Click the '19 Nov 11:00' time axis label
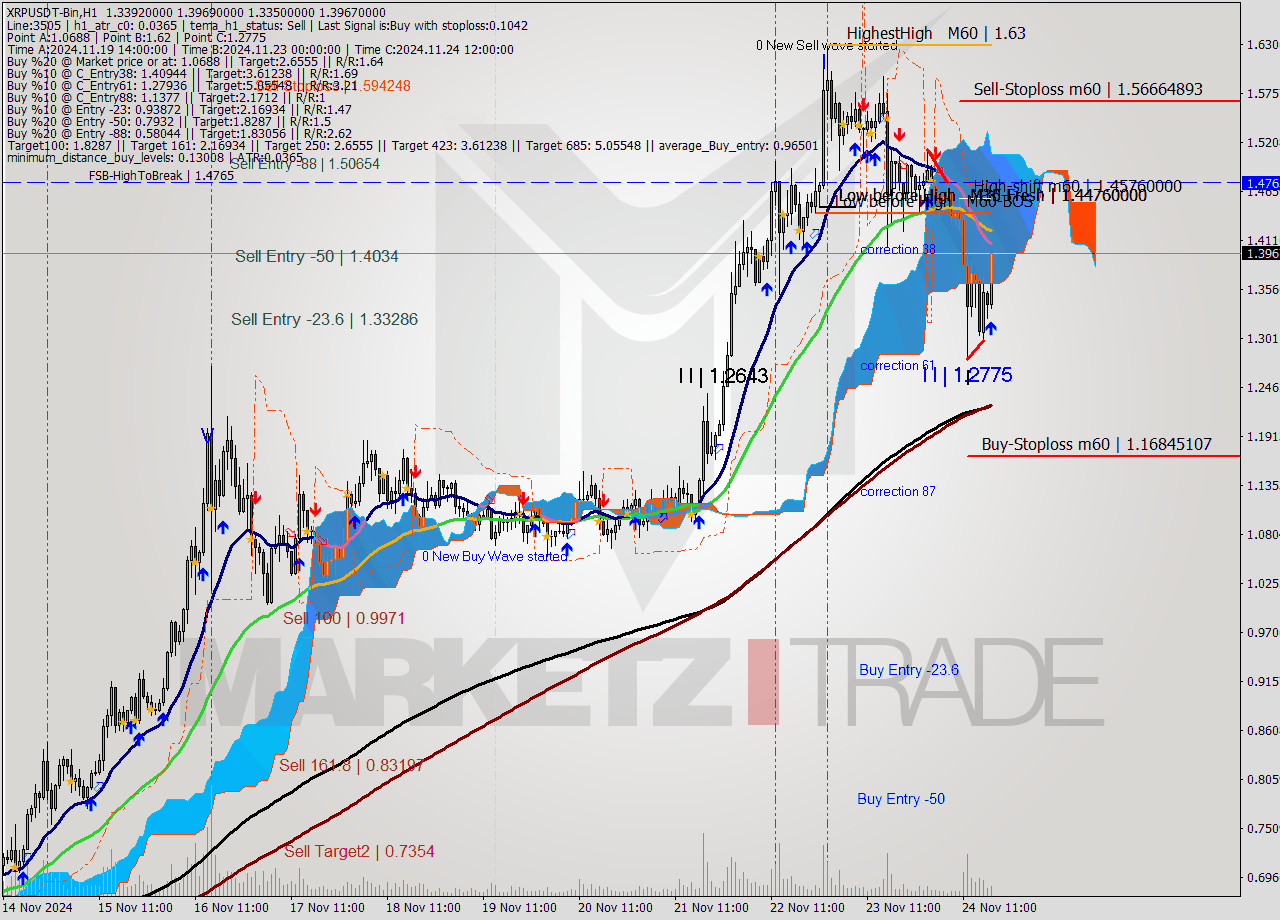 tap(519, 908)
